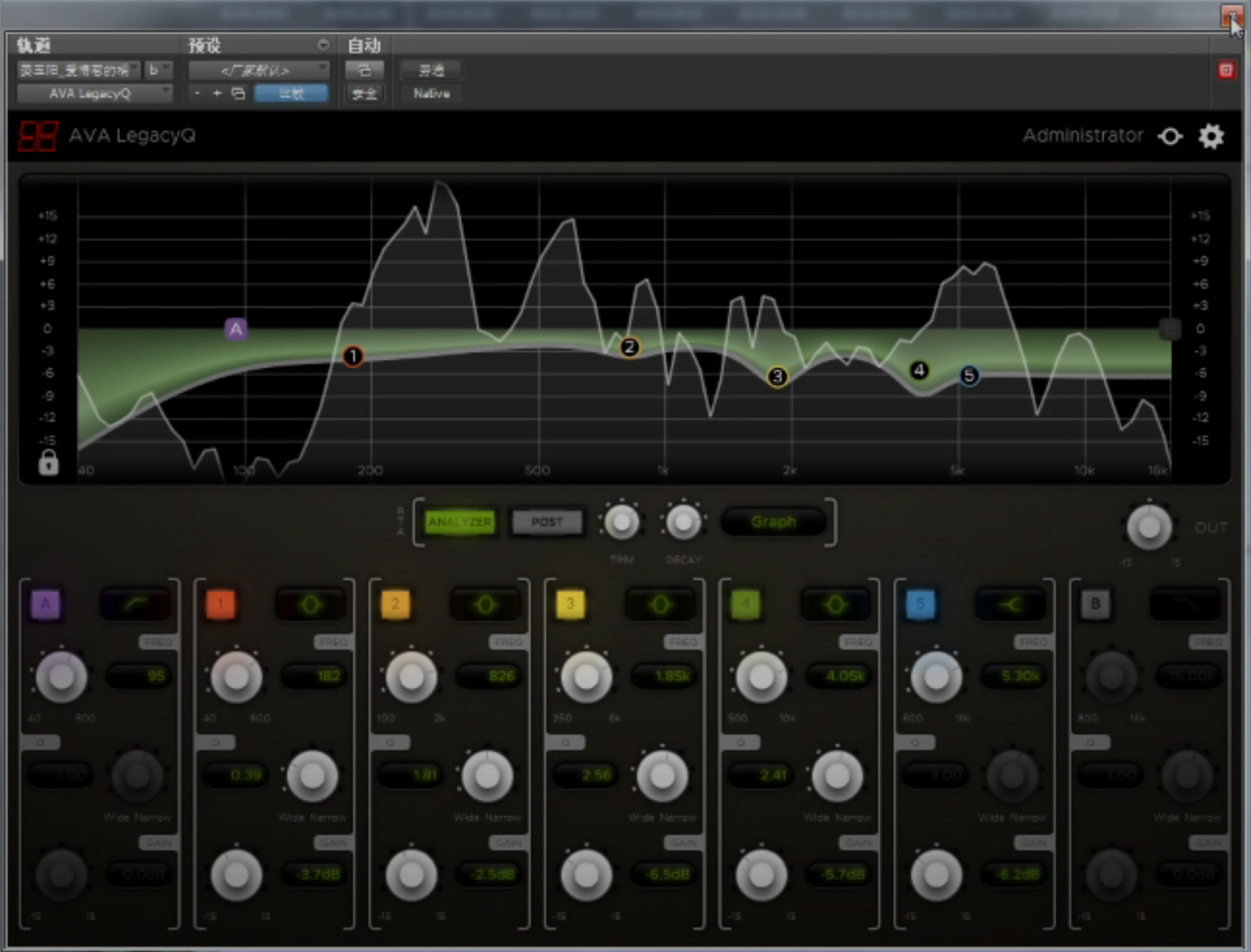Enable band B with its gray button
1251x952 pixels.
click(1095, 604)
